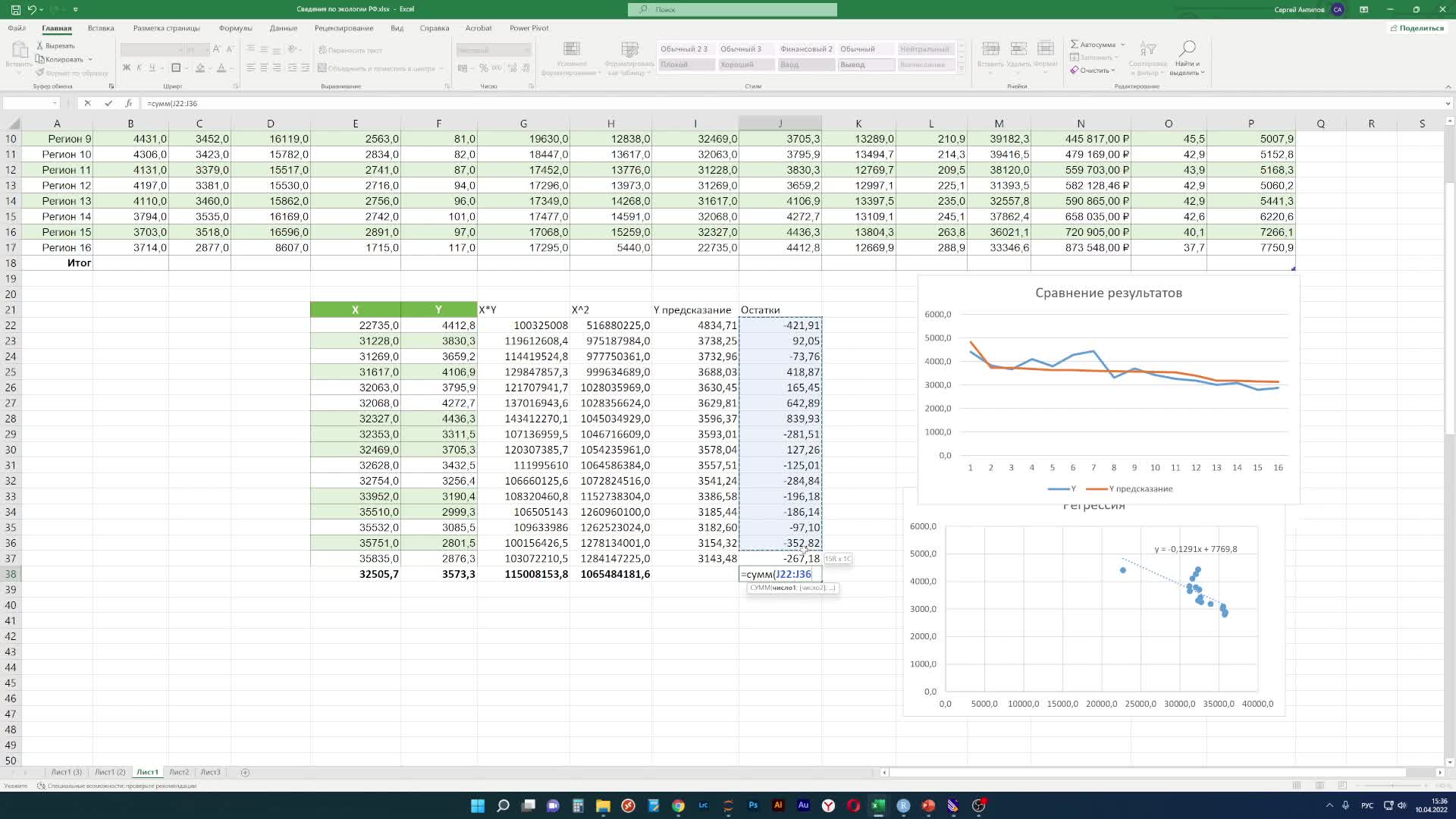Select Page Layout view in status bar
This screenshot has width=1456, height=819.
pyautogui.click(x=1319, y=786)
